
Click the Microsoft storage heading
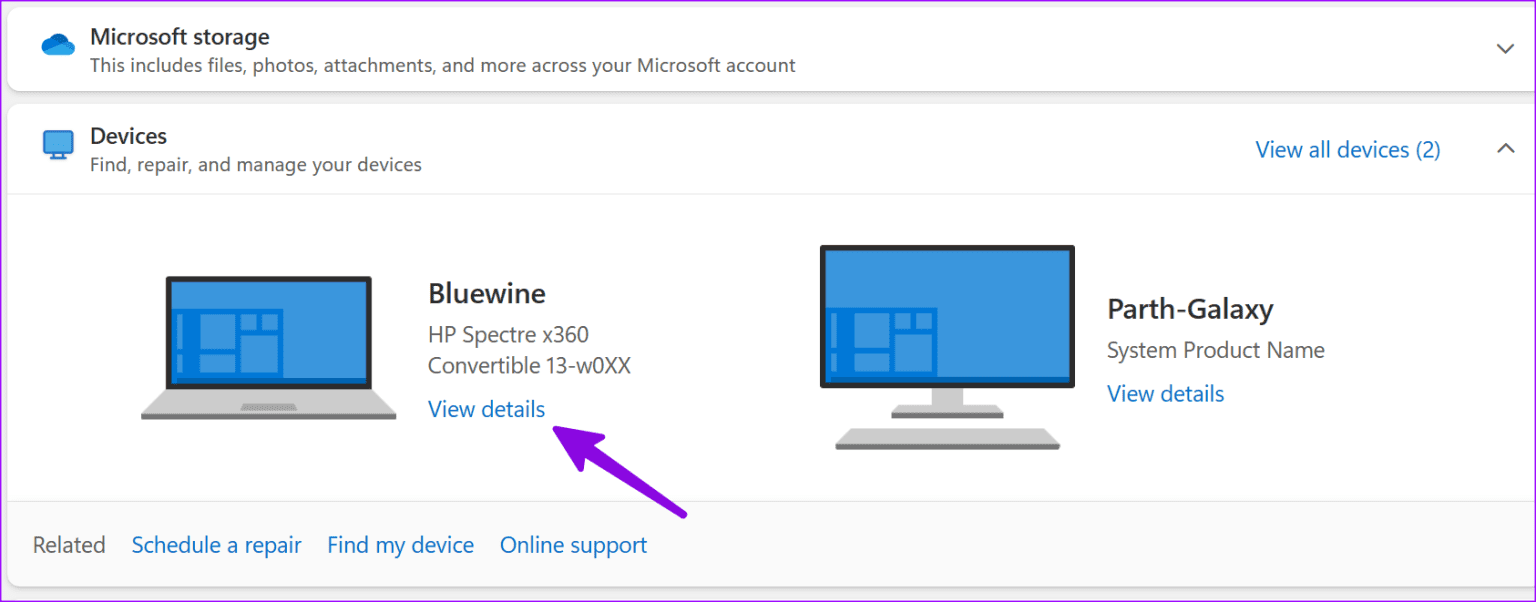[180, 37]
